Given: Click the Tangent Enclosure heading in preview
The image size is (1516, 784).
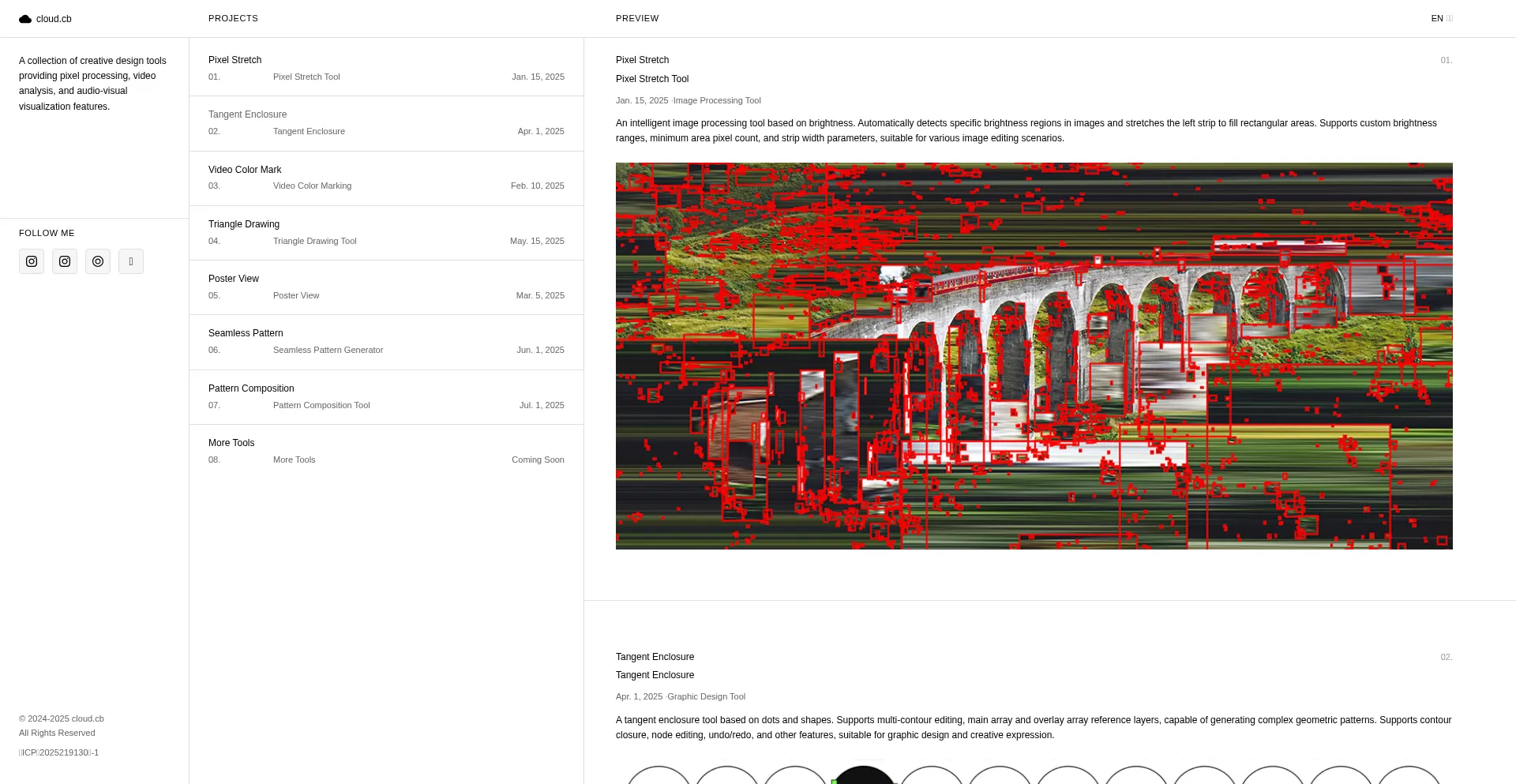Looking at the screenshot, I should click(655, 657).
